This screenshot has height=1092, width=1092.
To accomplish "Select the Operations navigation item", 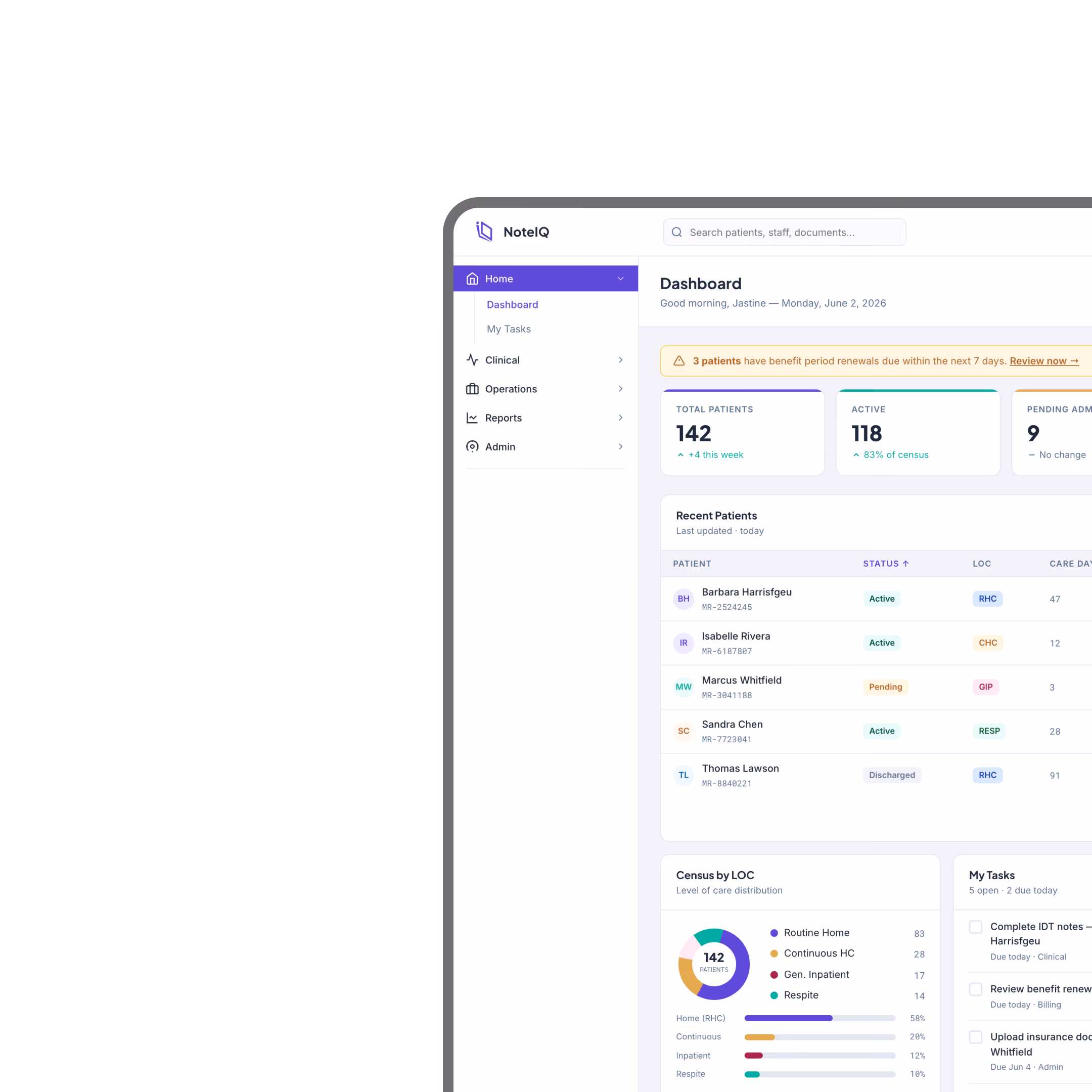I will 545,389.
